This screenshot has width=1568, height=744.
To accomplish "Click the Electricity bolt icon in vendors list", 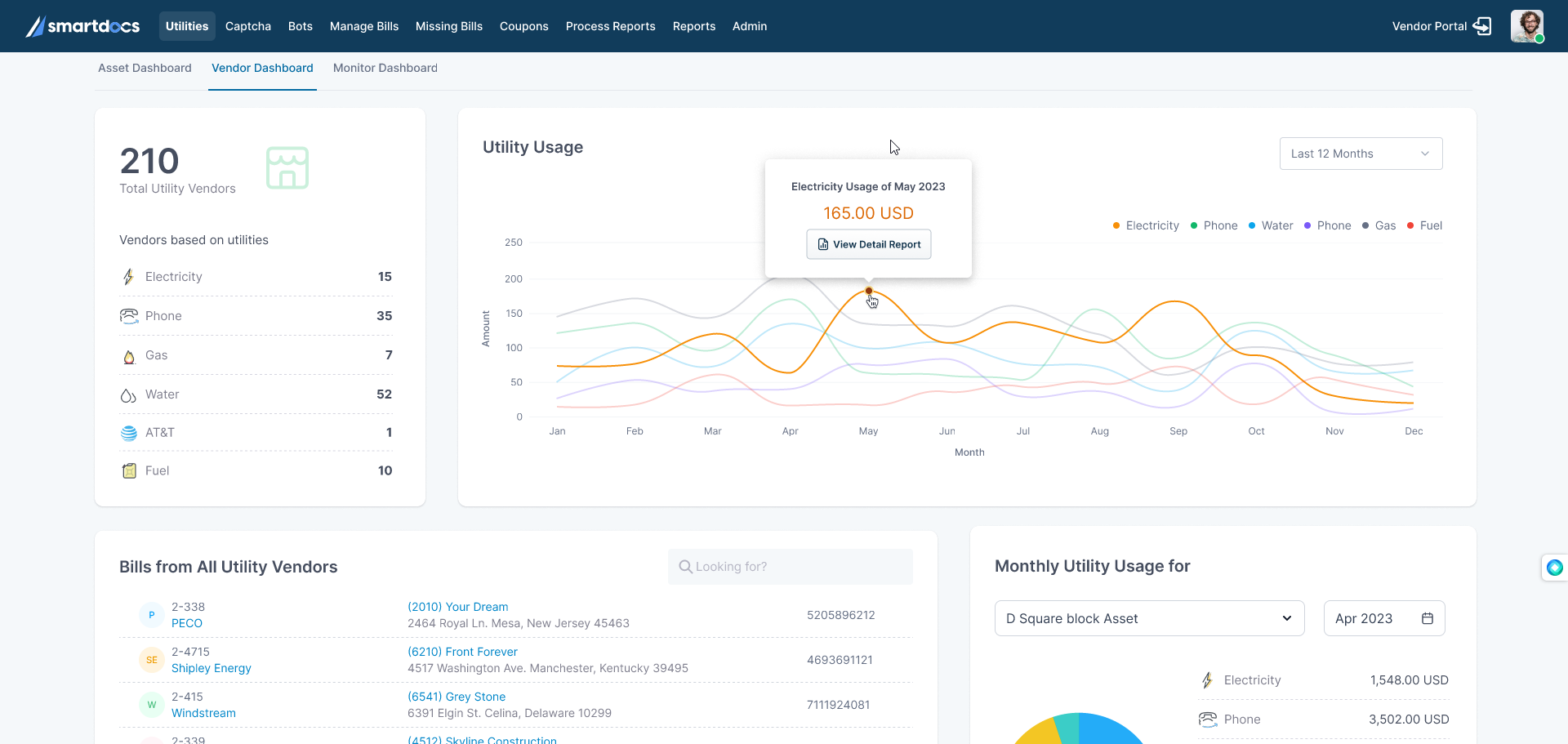I will pyautogui.click(x=128, y=277).
